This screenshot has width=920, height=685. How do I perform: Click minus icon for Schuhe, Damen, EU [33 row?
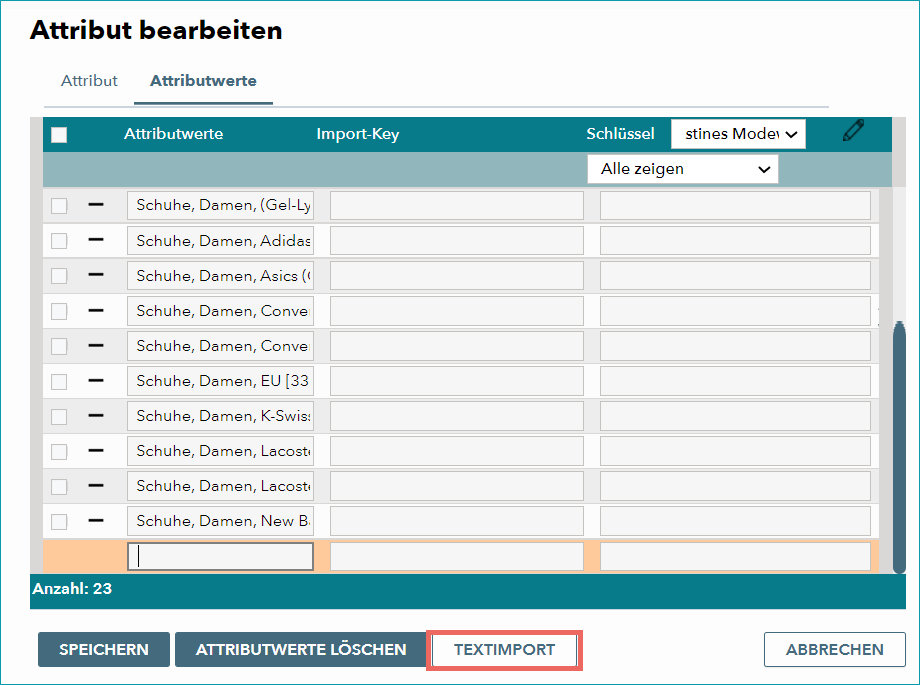click(96, 380)
